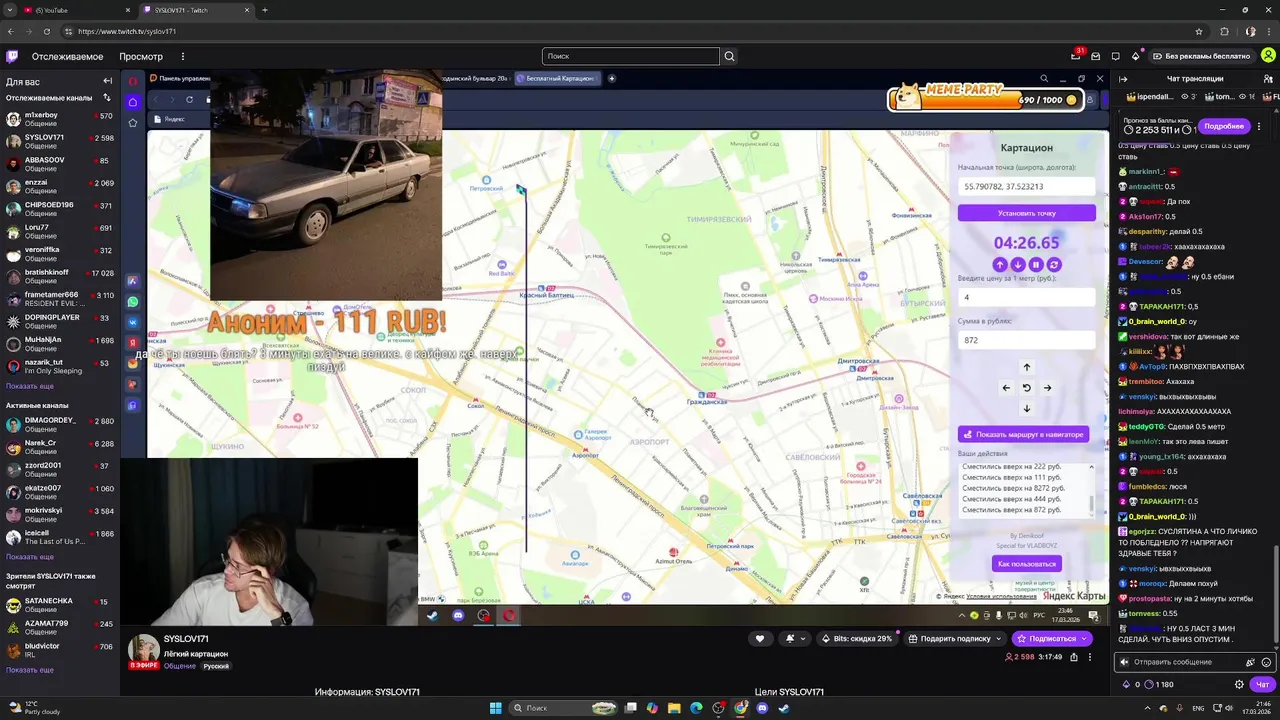Collapse the chat panel arrow

point(1123,79)
